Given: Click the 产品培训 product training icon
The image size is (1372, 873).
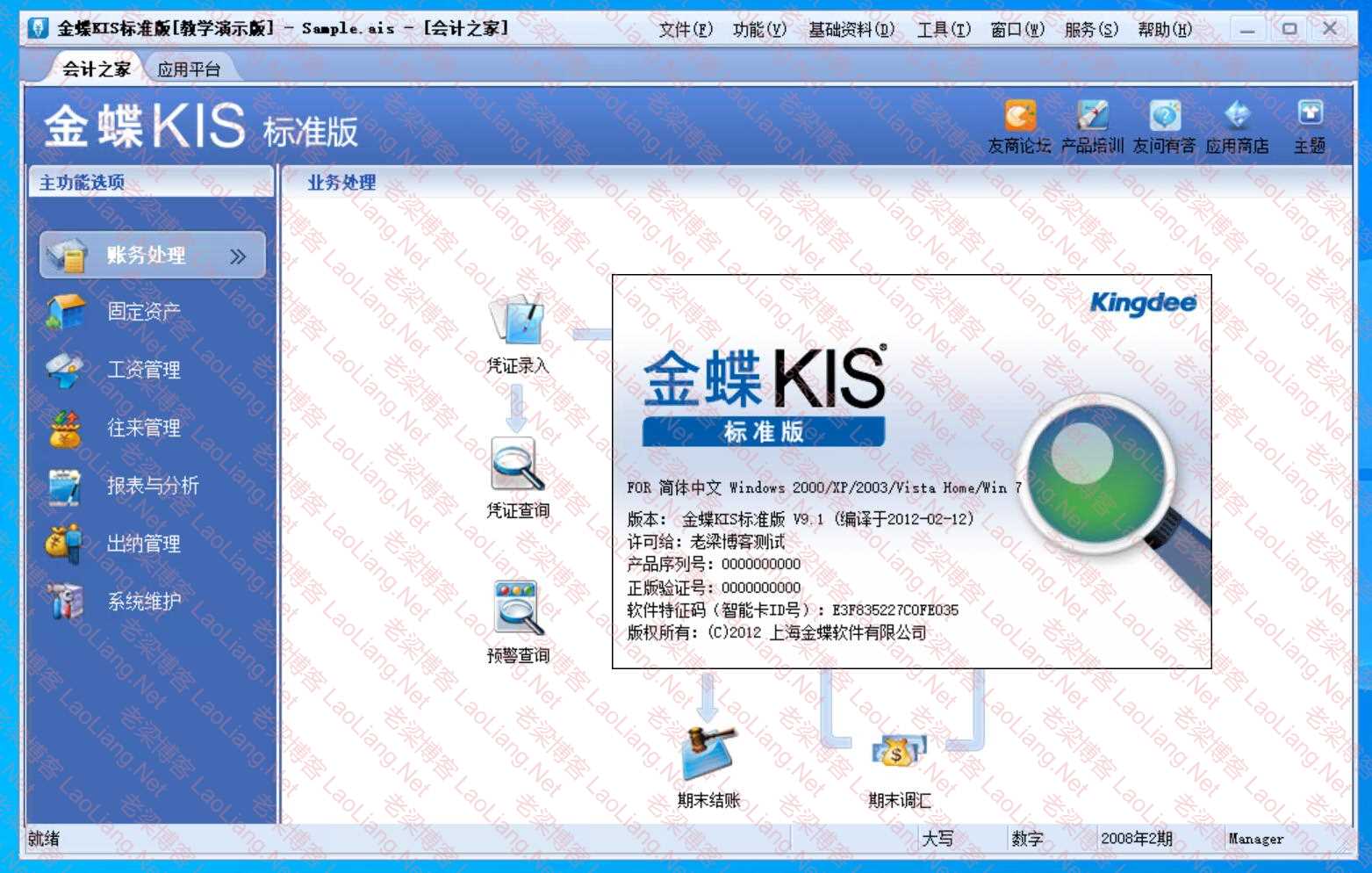Looking at the screenshot, I should pos(1092,117).
